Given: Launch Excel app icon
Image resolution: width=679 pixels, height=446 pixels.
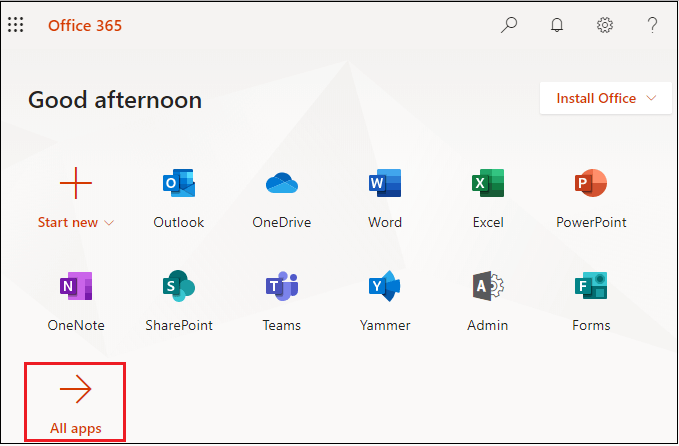Looking at the screenshot, I should click(488, 183).
